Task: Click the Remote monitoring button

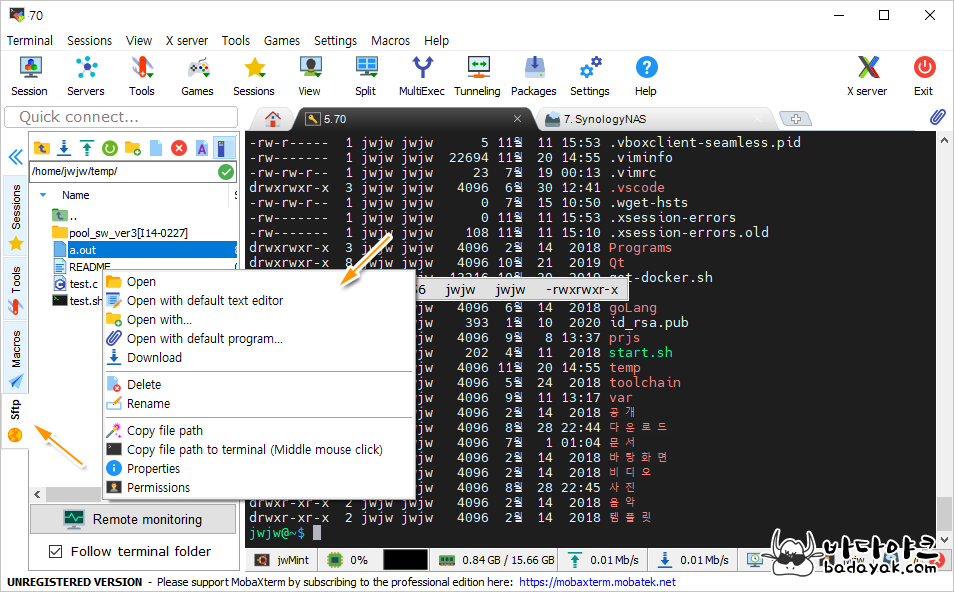Action: 133,519
